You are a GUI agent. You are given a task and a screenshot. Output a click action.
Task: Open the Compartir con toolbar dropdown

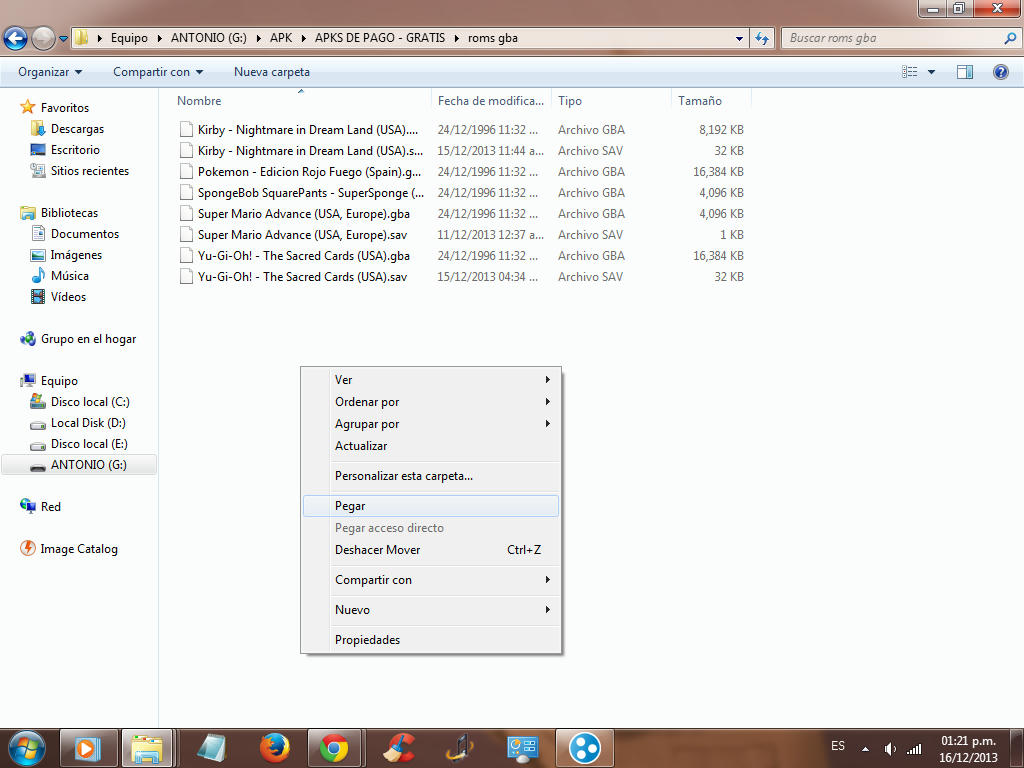tap(157, 72)
